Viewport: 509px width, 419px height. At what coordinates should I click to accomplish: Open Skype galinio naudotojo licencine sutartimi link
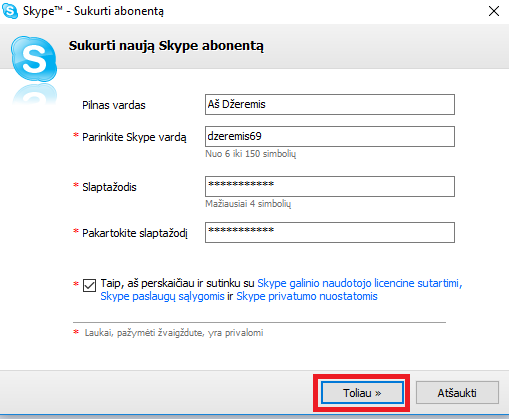point(360,283)
